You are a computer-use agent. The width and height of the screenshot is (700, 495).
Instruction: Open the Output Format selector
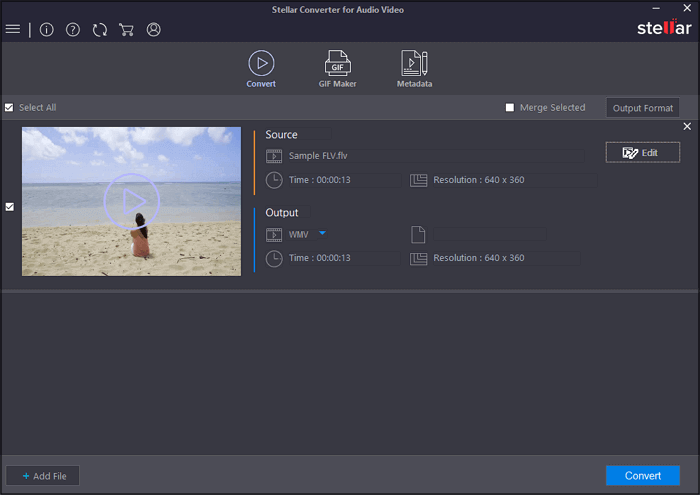pos(642,108)
